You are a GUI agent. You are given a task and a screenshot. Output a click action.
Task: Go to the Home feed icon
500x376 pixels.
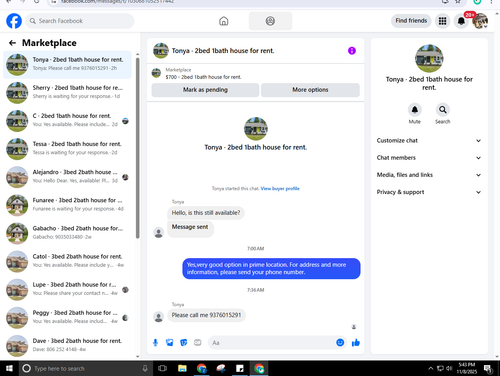224,21
